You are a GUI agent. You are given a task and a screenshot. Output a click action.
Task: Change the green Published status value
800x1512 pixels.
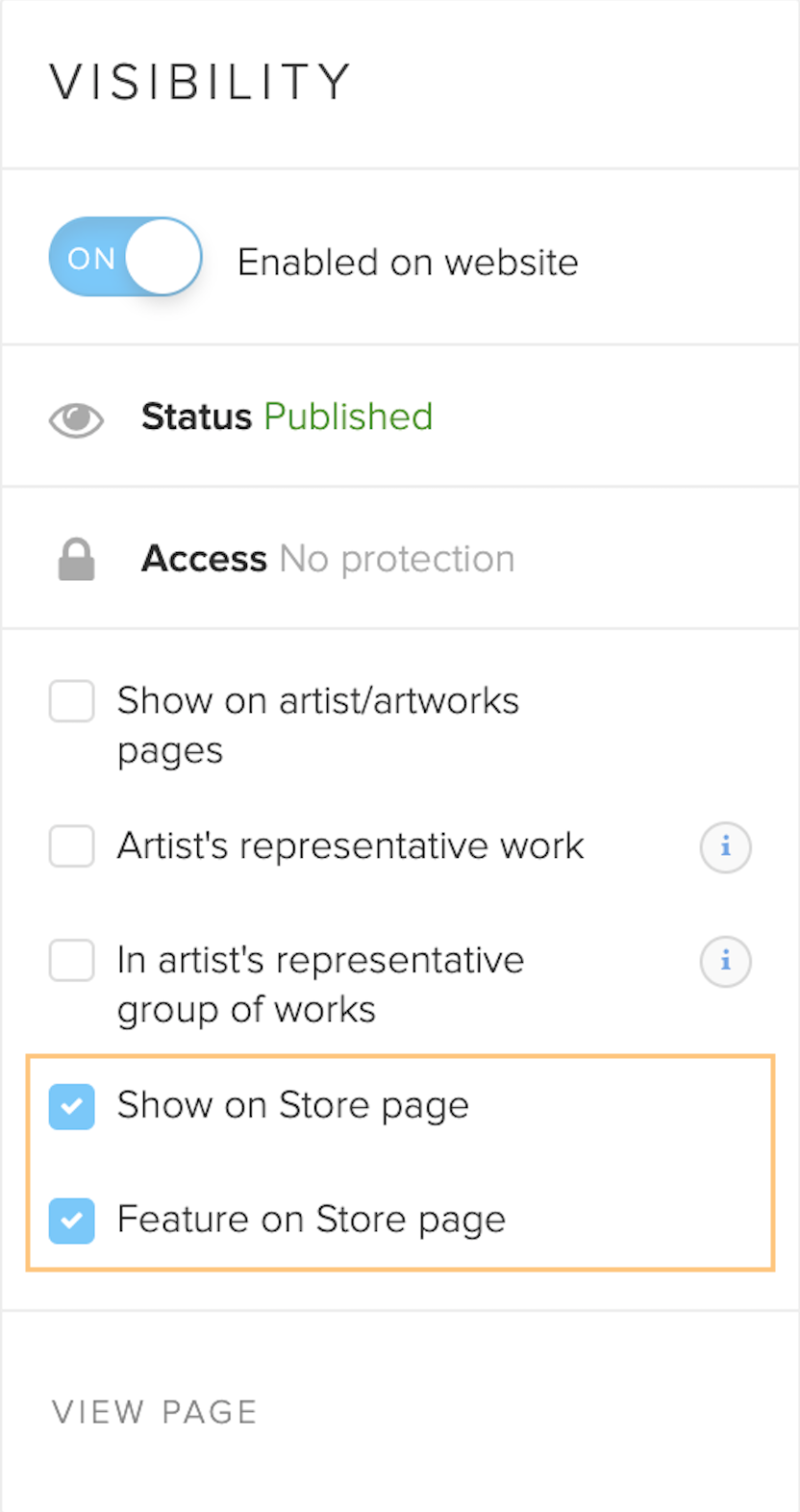point(348,417)
